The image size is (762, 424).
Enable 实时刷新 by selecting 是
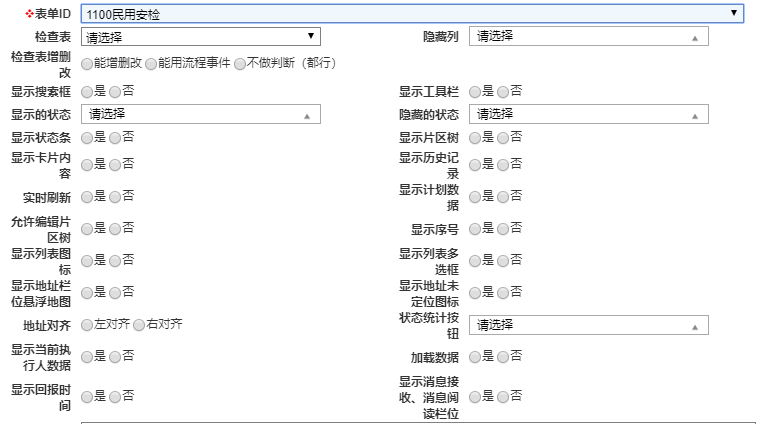87,197
